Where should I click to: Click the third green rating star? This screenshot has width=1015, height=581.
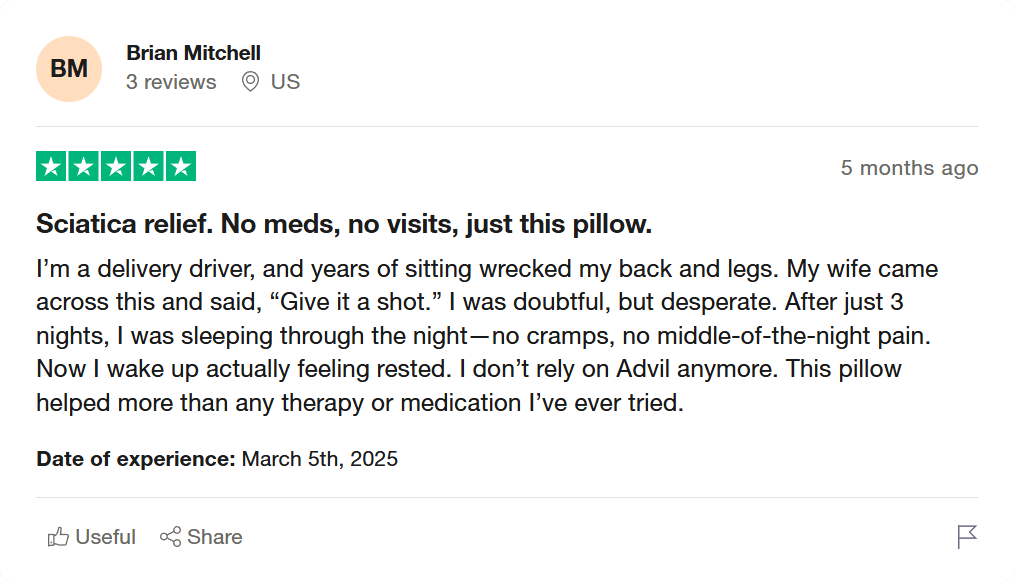pyautogui.click(x=116, y=167)
